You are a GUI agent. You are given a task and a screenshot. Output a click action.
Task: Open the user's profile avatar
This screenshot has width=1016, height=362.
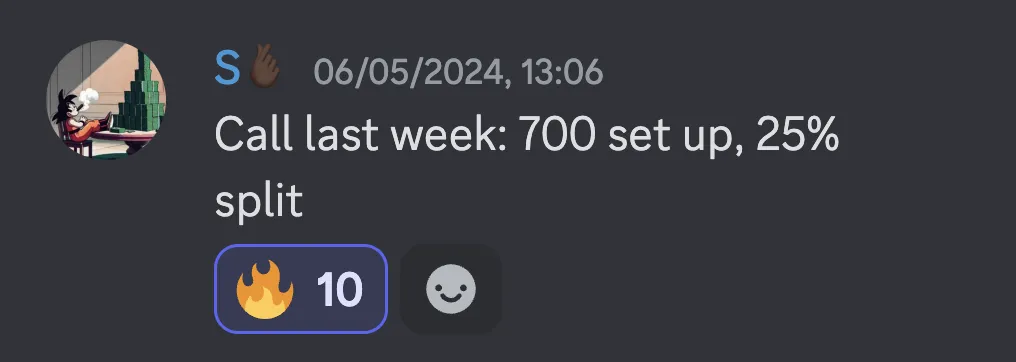(x=106, y=100)
